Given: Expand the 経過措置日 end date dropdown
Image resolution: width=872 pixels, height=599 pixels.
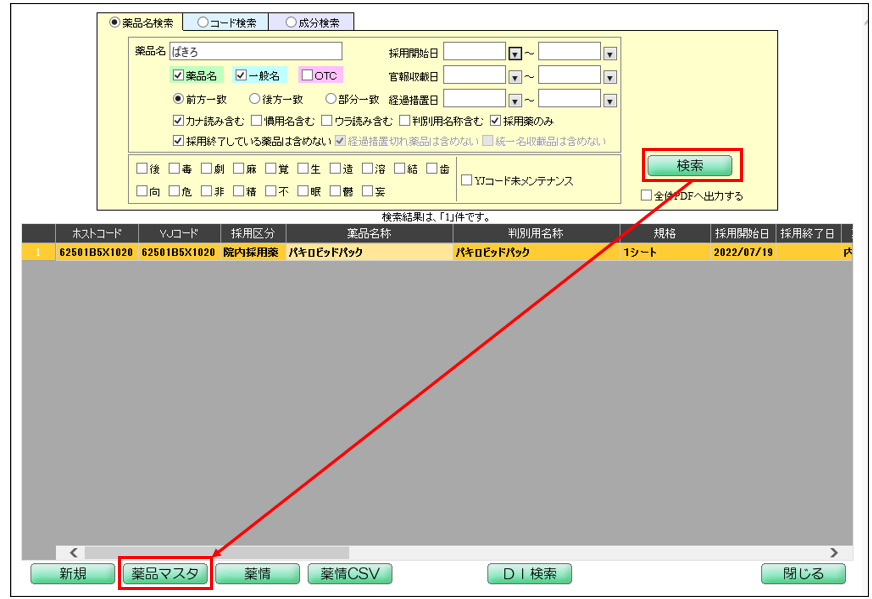Looking at the screenshot, I should (x=610, y=99).
